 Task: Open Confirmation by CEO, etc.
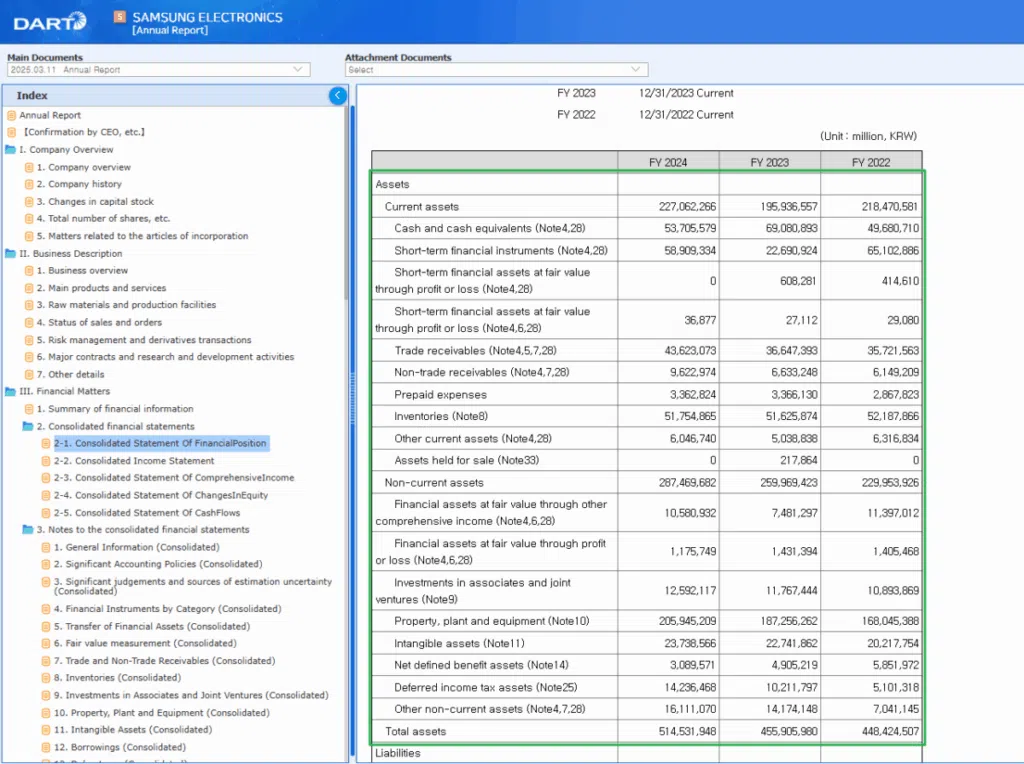(84, 132)
